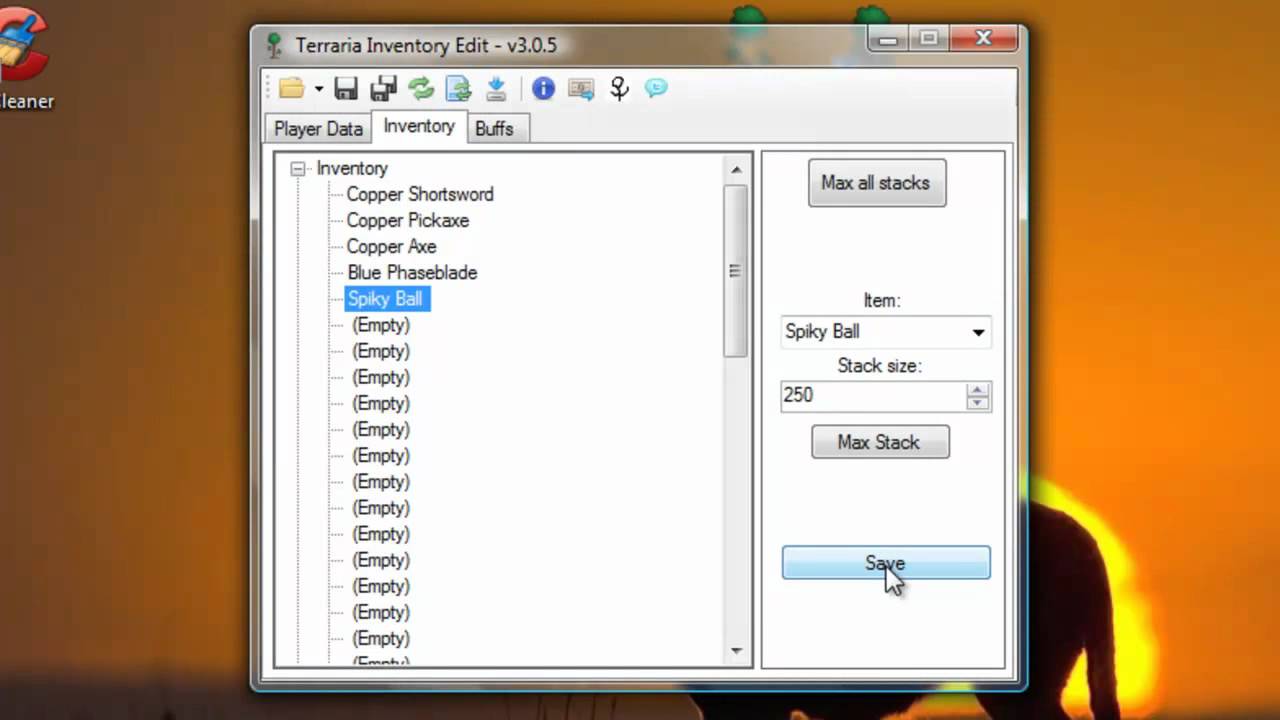
Task: Select Copper Axe in the inventory tree
Action: 391,246
